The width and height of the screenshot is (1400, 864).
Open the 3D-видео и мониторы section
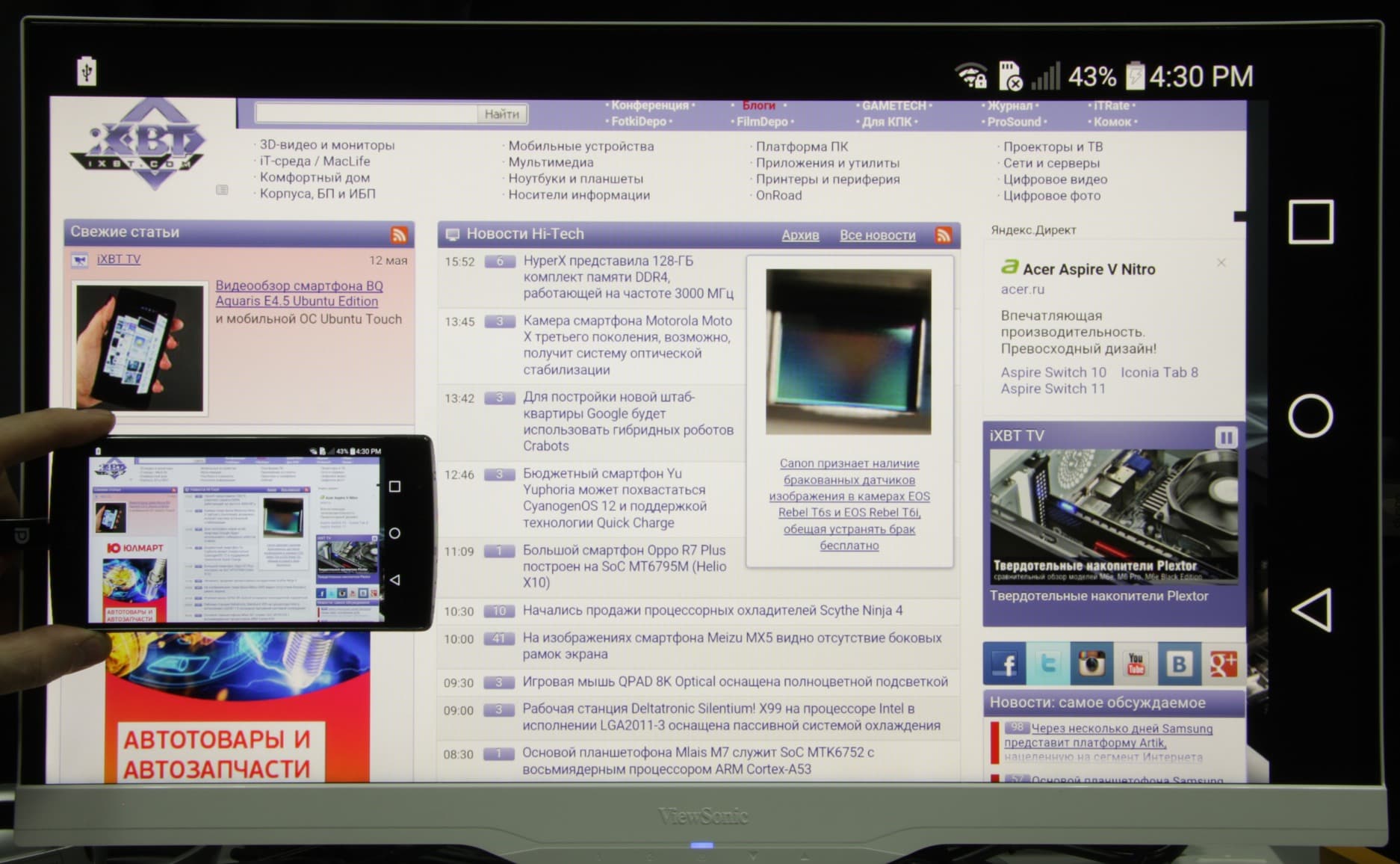pyautogui.click(x=327, y=145)
